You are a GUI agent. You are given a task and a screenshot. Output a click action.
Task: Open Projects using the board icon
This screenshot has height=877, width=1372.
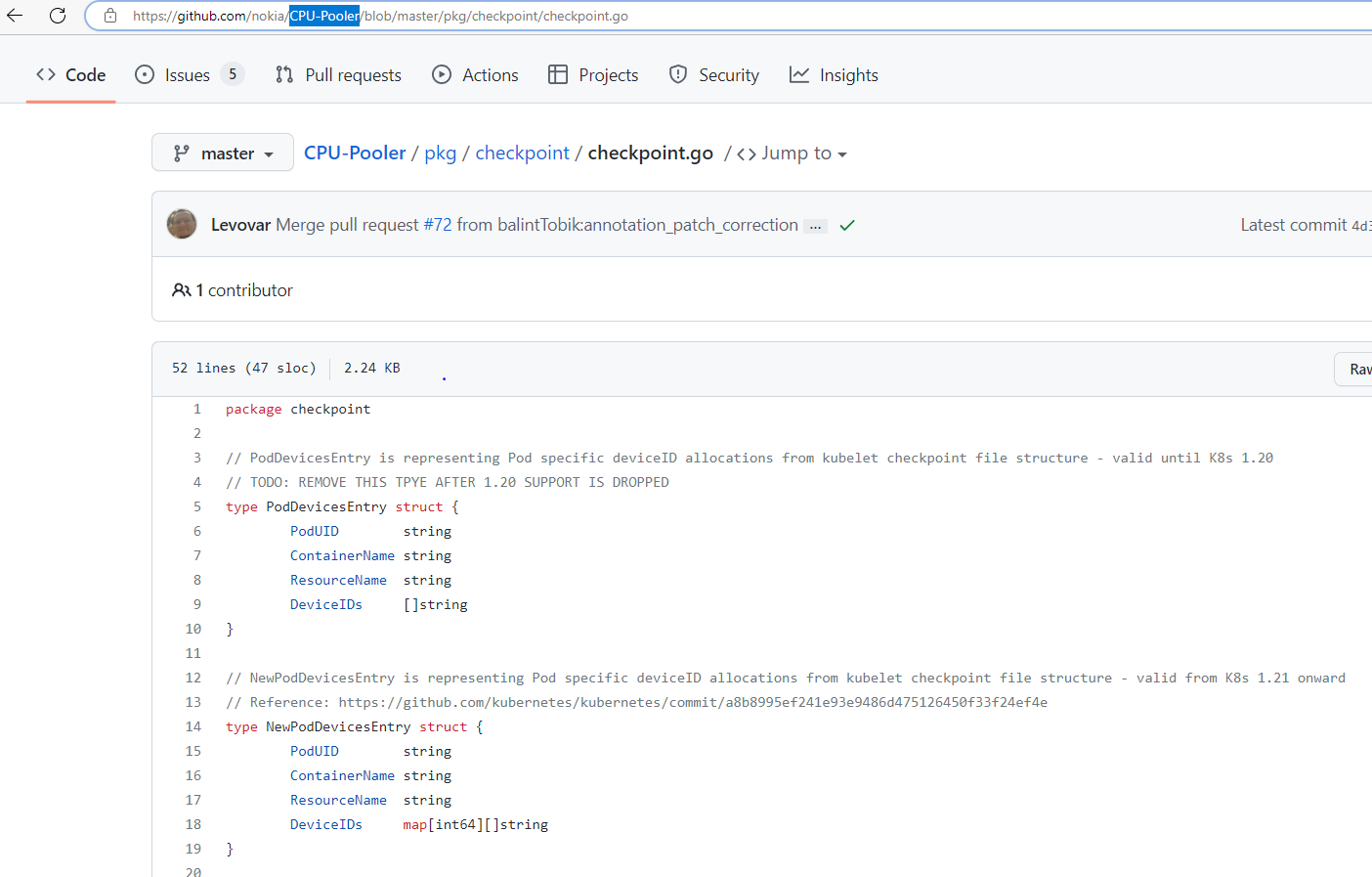pos(558,74)
